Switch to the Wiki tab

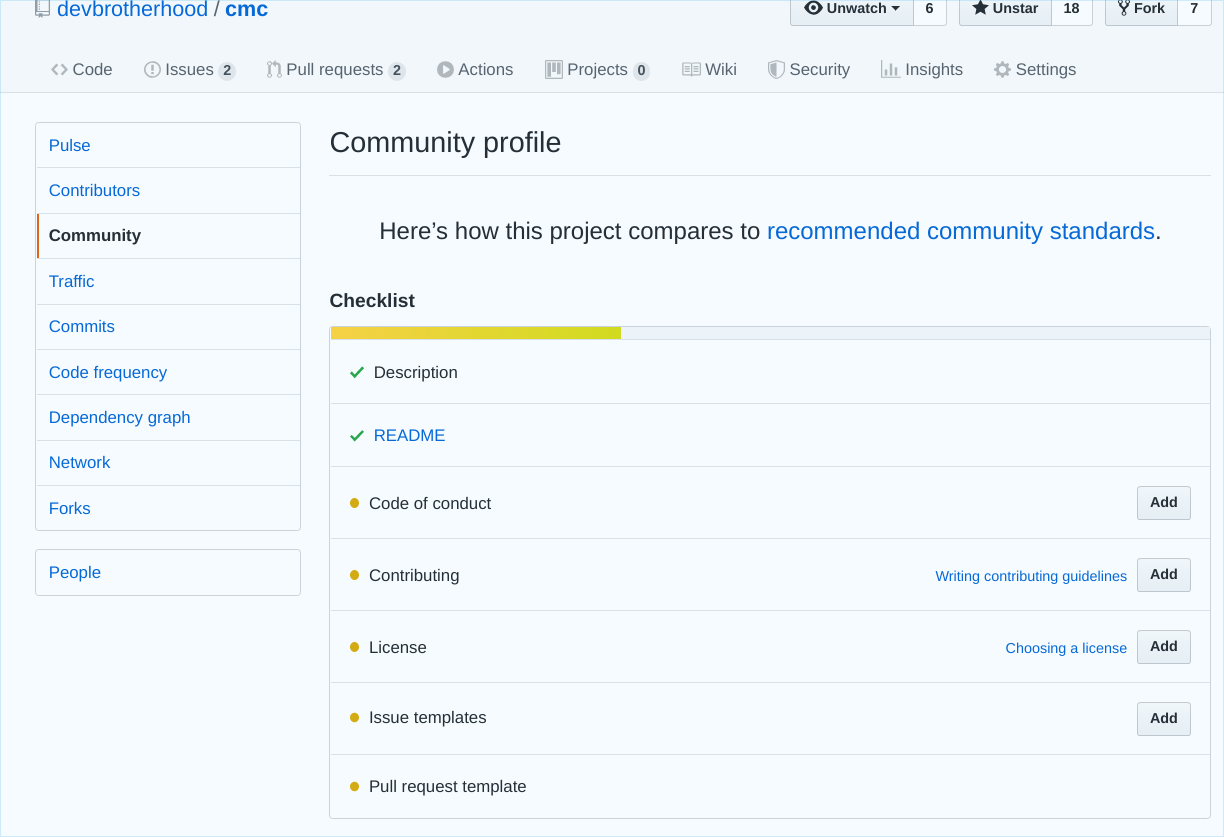coord(709,70)
